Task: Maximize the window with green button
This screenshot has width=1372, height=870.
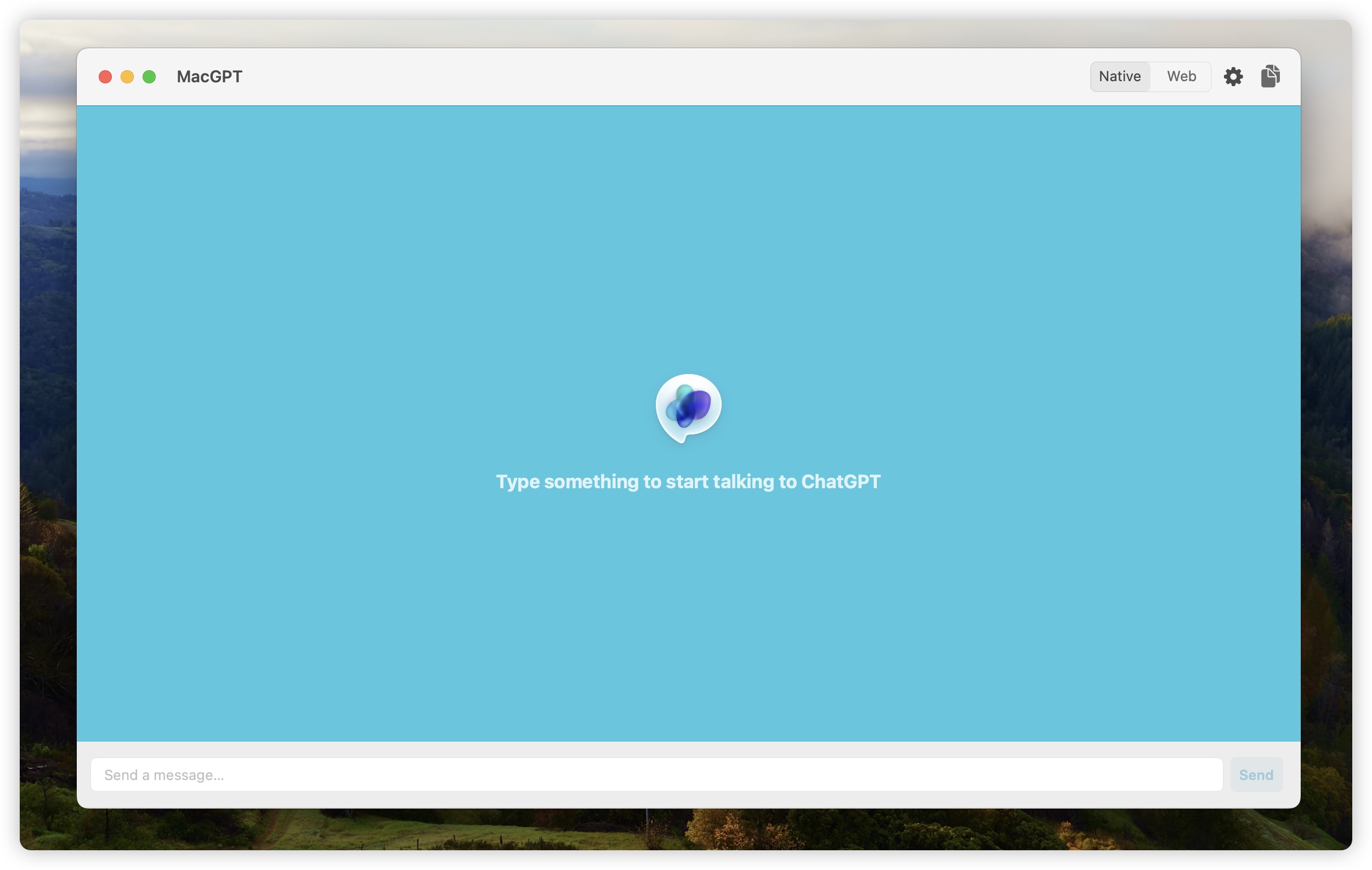Action: 149,76
